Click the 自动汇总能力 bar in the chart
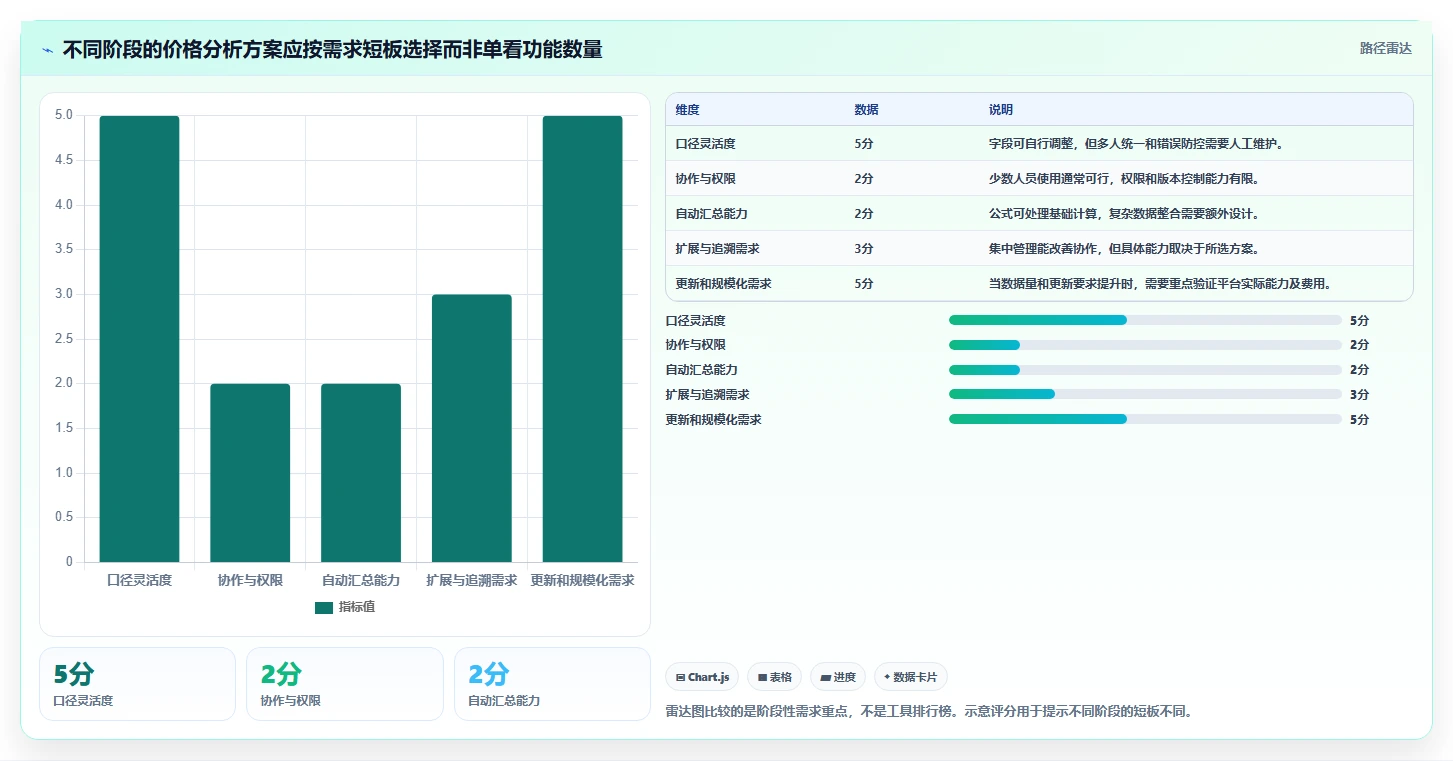 361,473
